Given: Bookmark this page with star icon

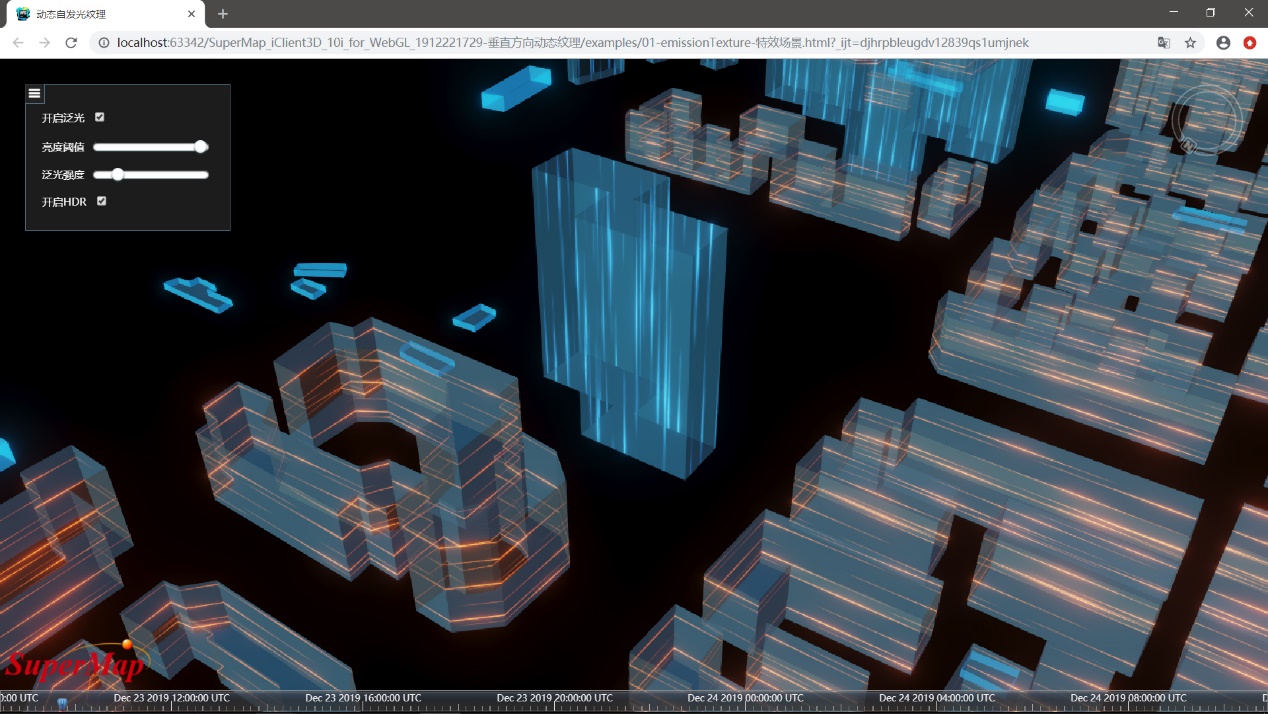Looking at the screenshot, I should pyautogui.click(x=1190, y=43).
